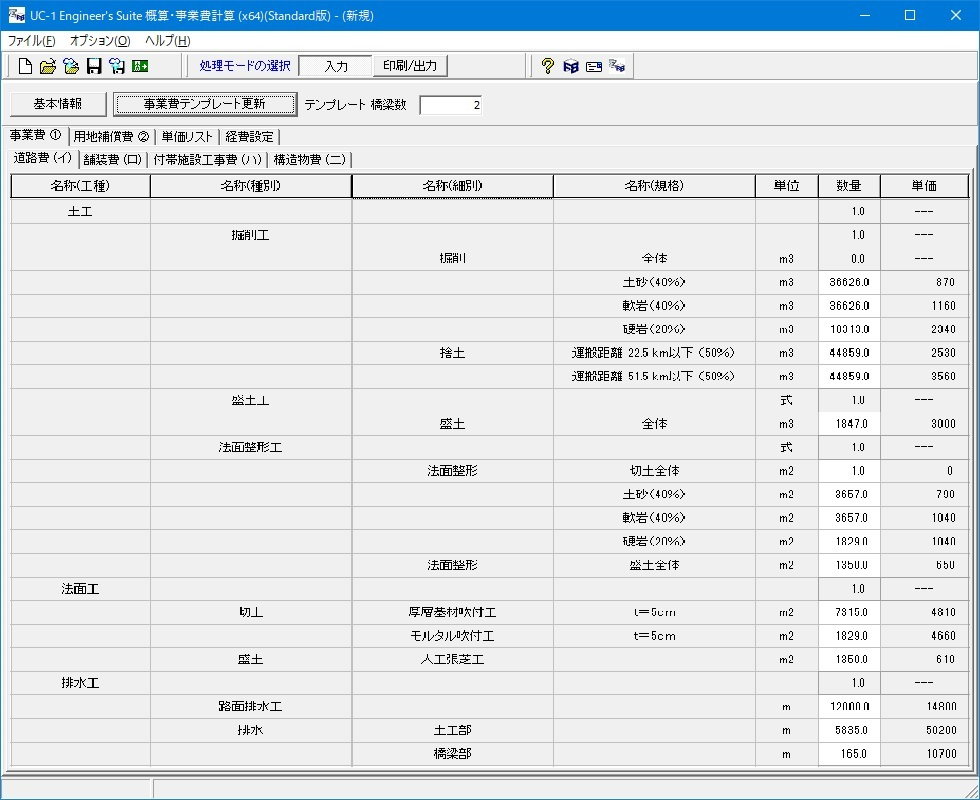The image size is (980, 800).
Task: Click the 名称(規格) column header
Action: 654,186
